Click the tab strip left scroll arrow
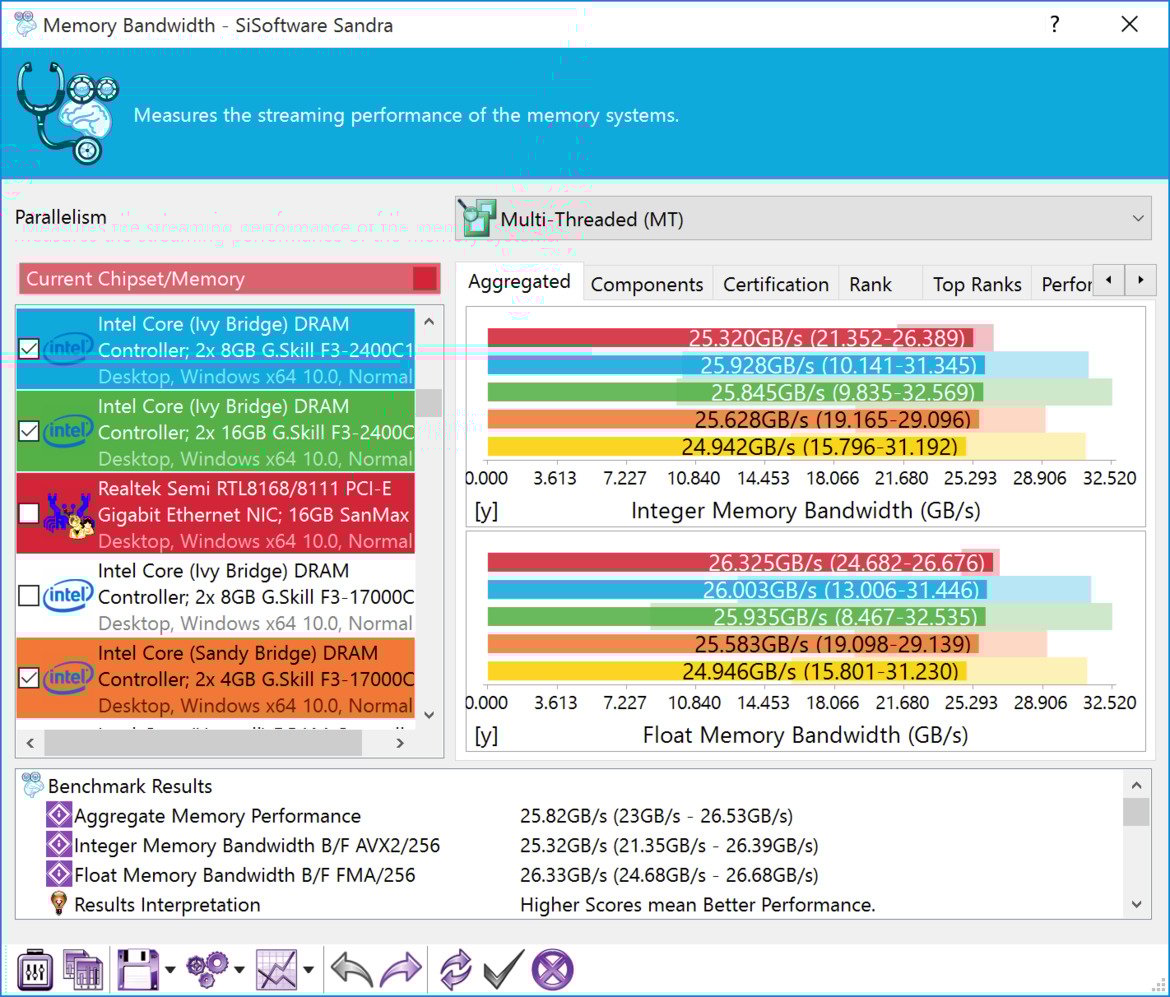1170x997 pixels. point(1109,281)
